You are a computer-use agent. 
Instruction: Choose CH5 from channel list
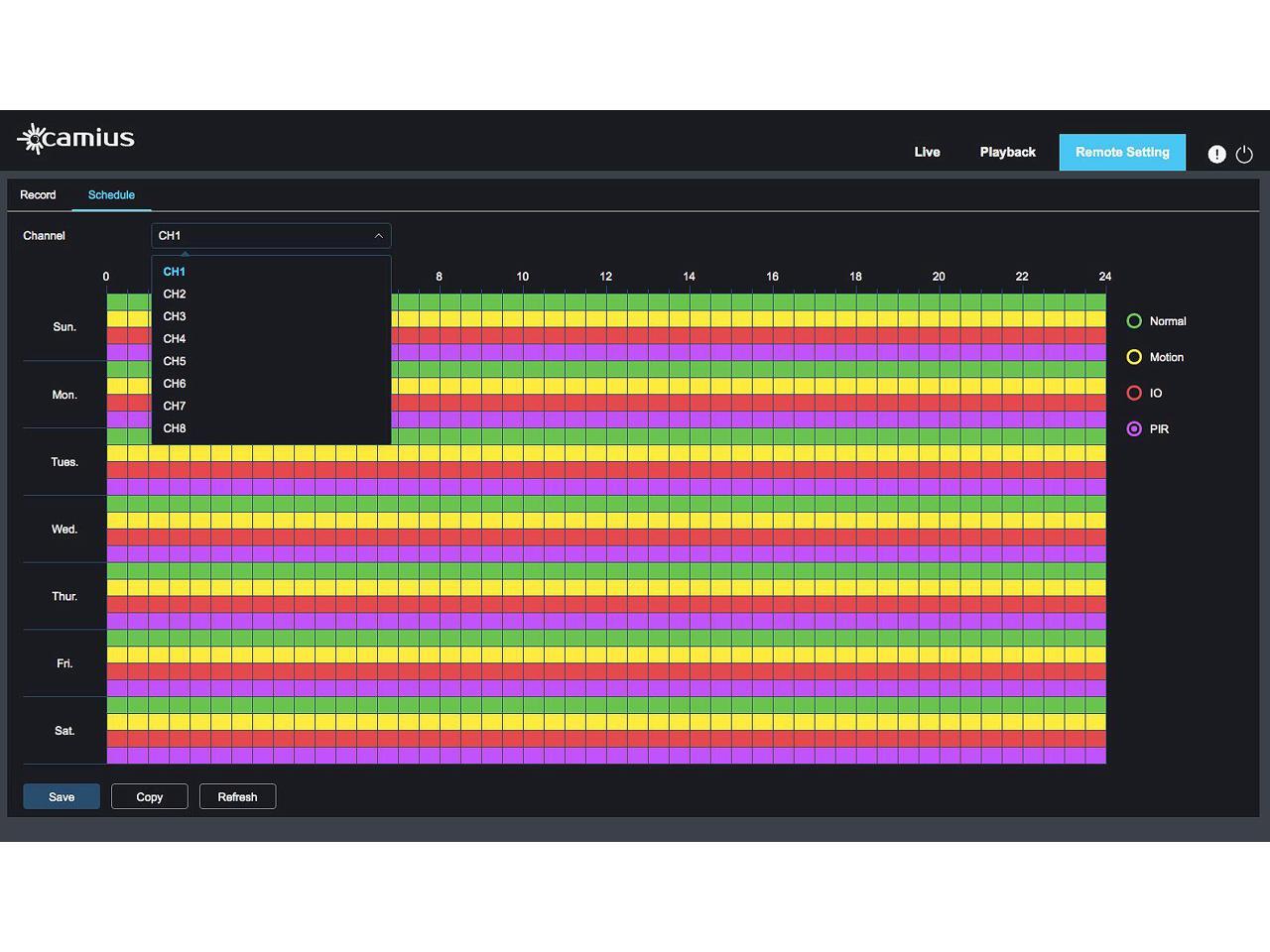click(175, 362)
